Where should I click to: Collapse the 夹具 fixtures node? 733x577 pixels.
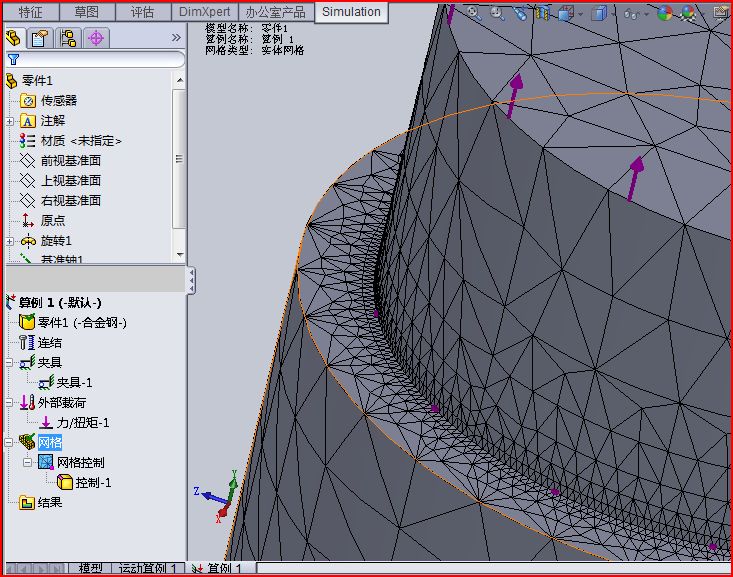(9, 362)
